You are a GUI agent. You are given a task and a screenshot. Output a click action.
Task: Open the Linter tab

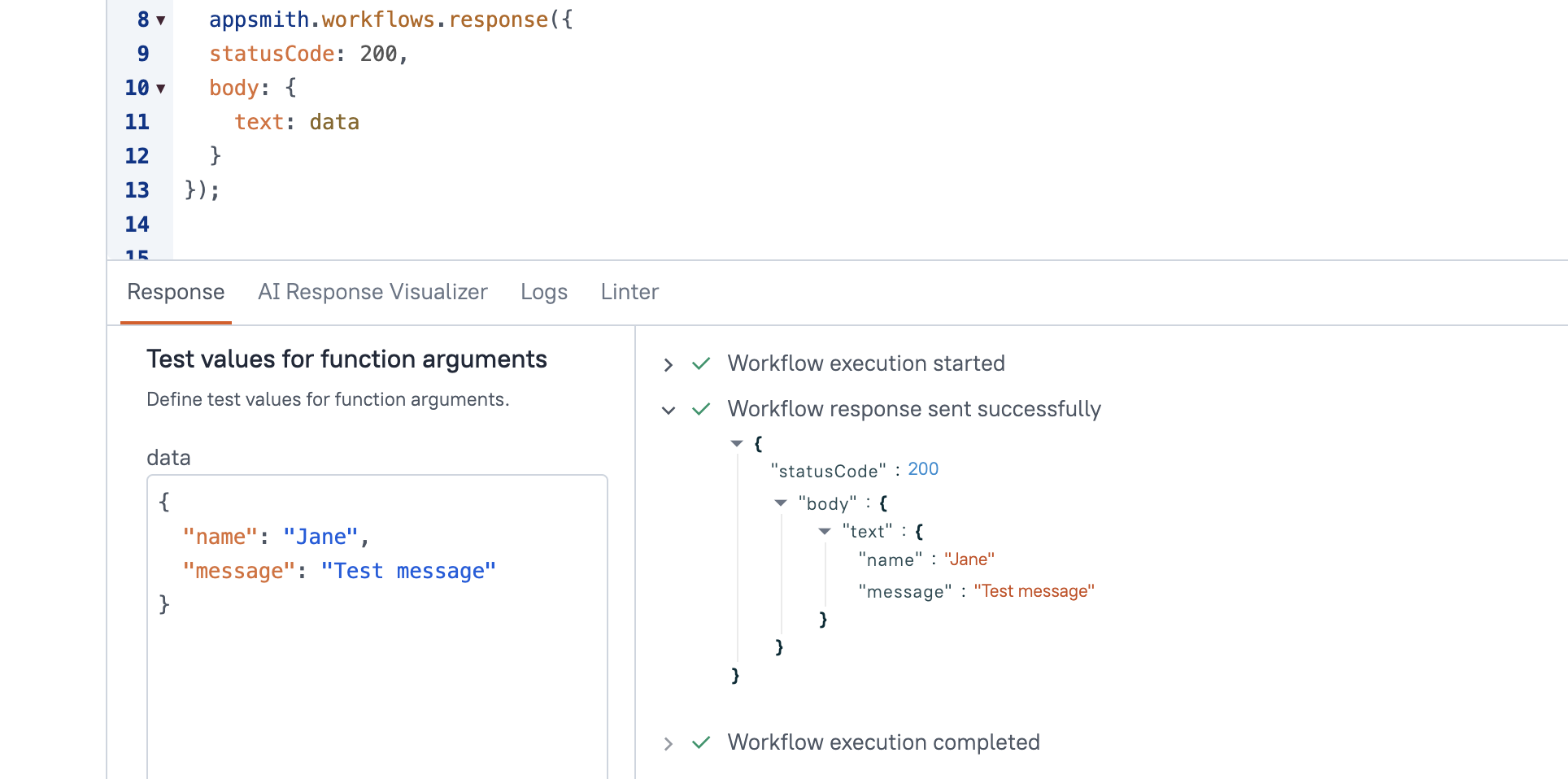coord(629,292)
